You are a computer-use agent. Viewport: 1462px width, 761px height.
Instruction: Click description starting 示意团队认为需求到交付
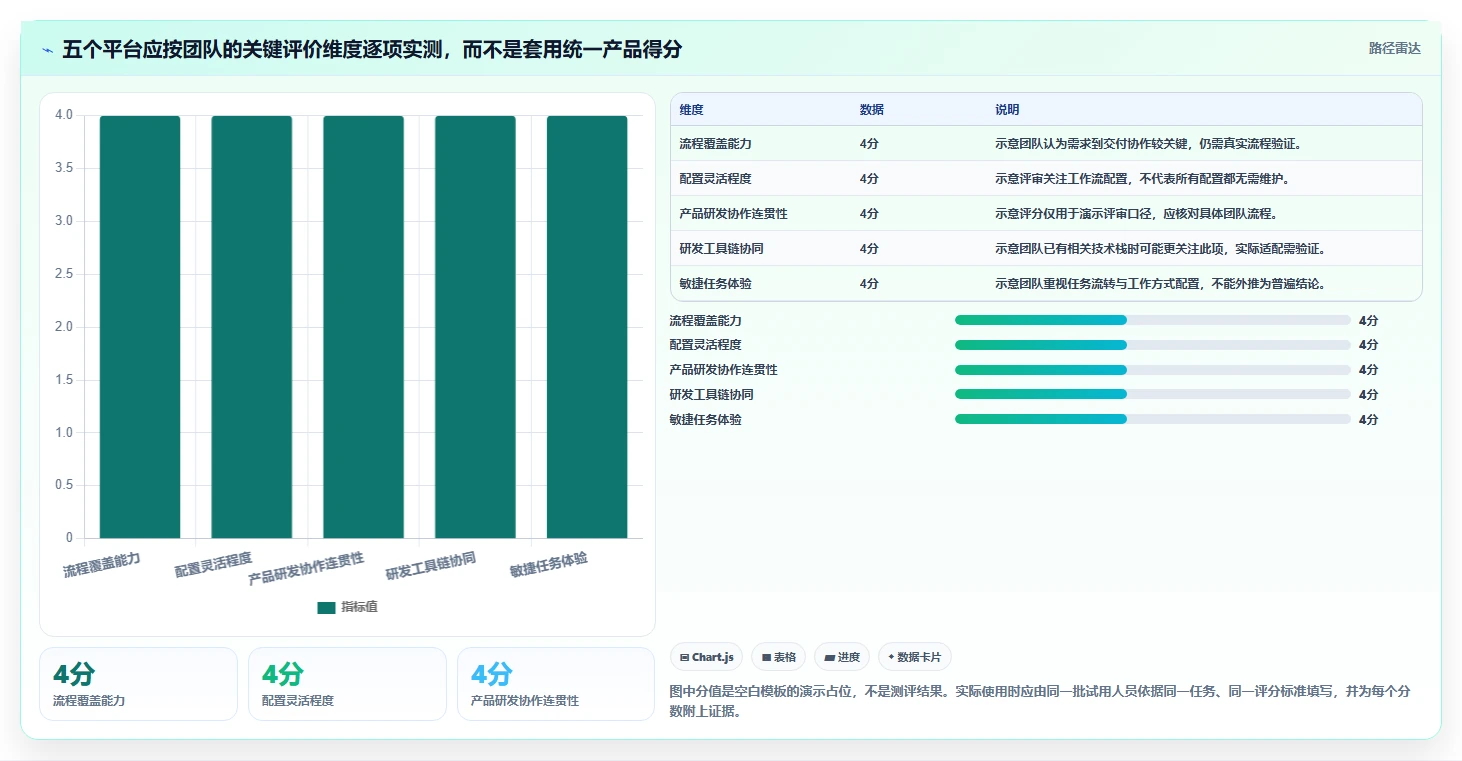point(1148,144)
